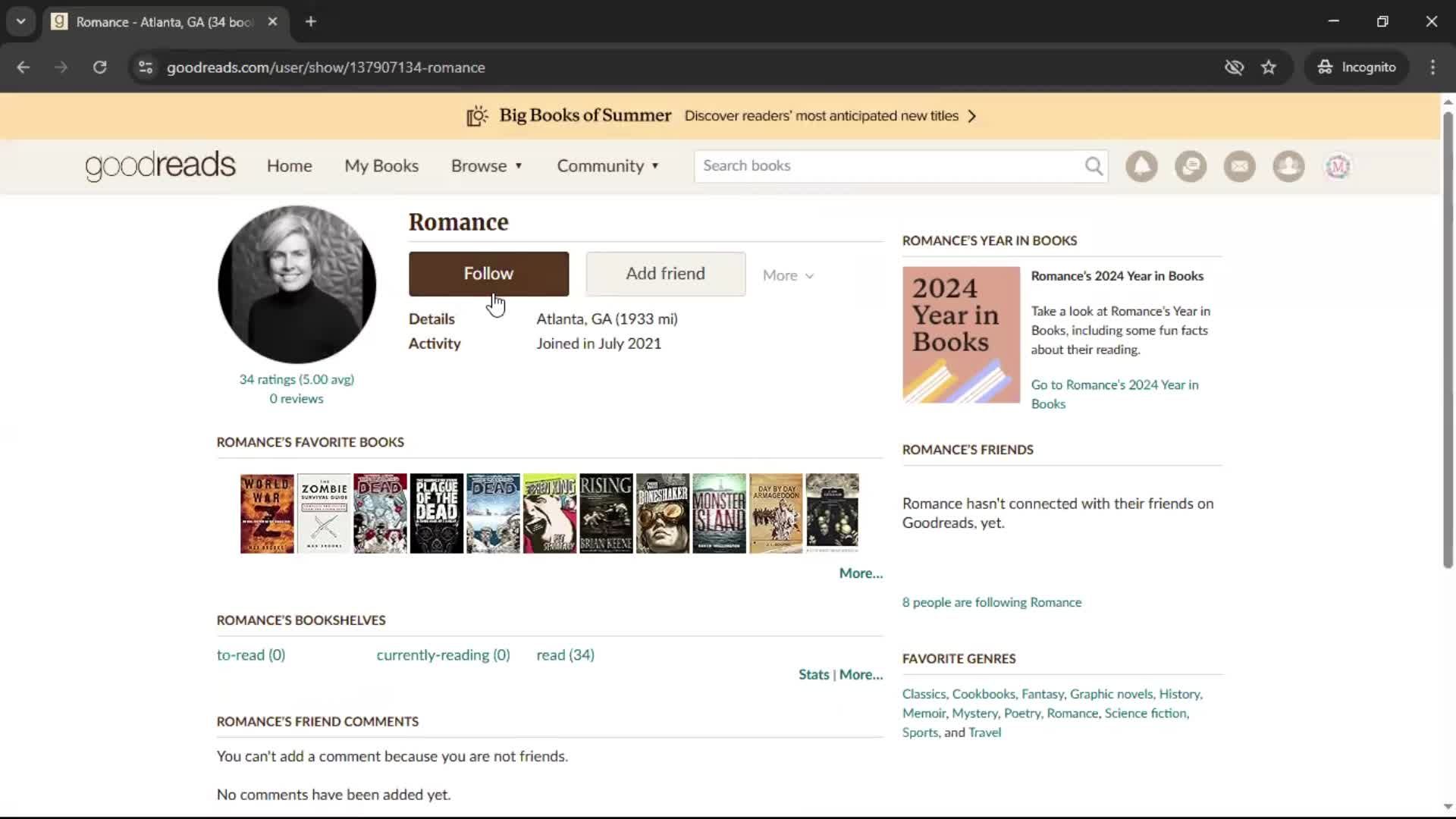Open the World War Z book cover
The image size is (1456, 819).
[x=267, y=513]
